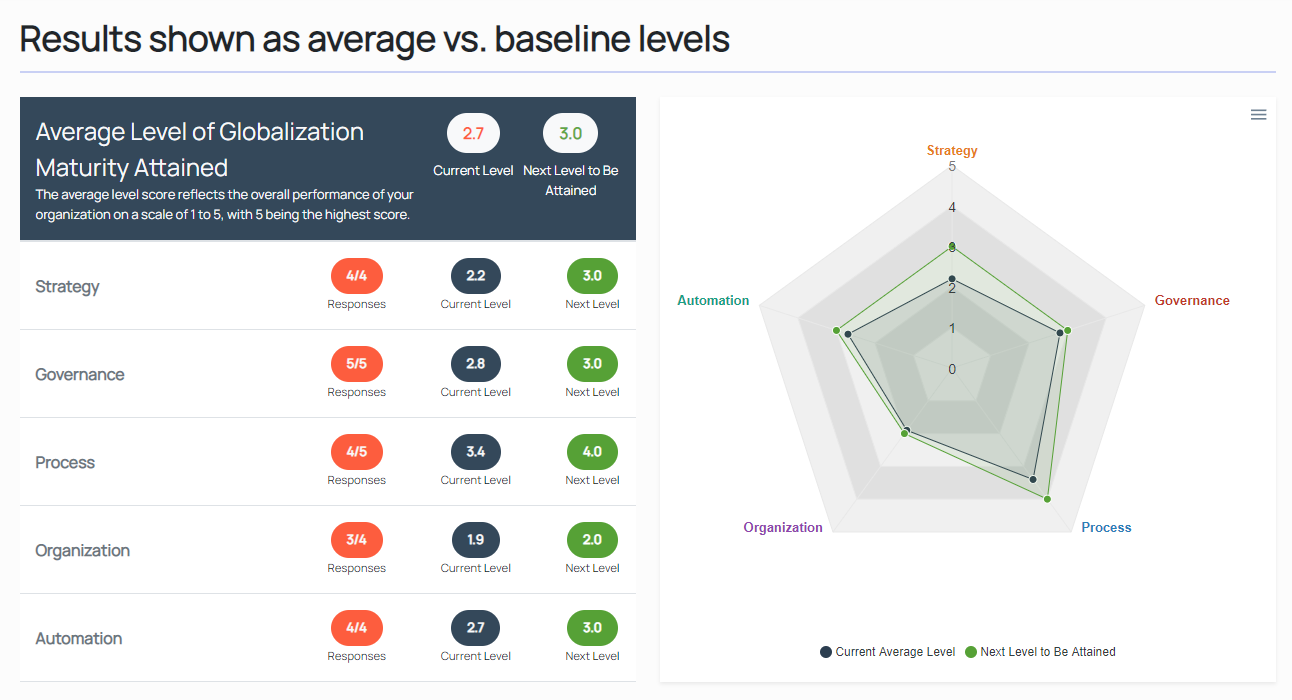Open the chart hamburger menu
Viewport: 1292px width, 700px height.
(x=1258, y=115)
